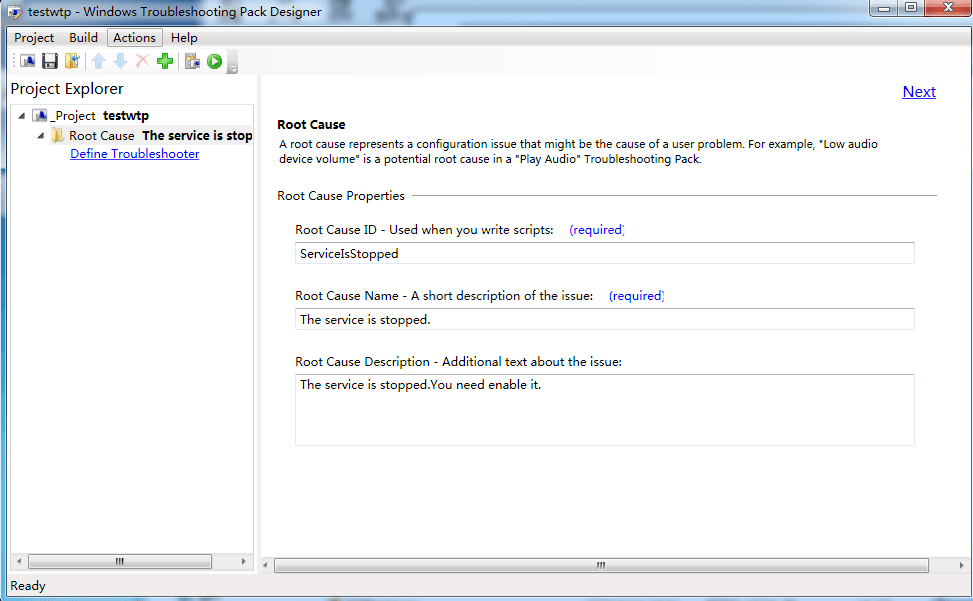Click the build pack toolbar icon
Viewport: 973px width, 601px height.
(192, 61)
